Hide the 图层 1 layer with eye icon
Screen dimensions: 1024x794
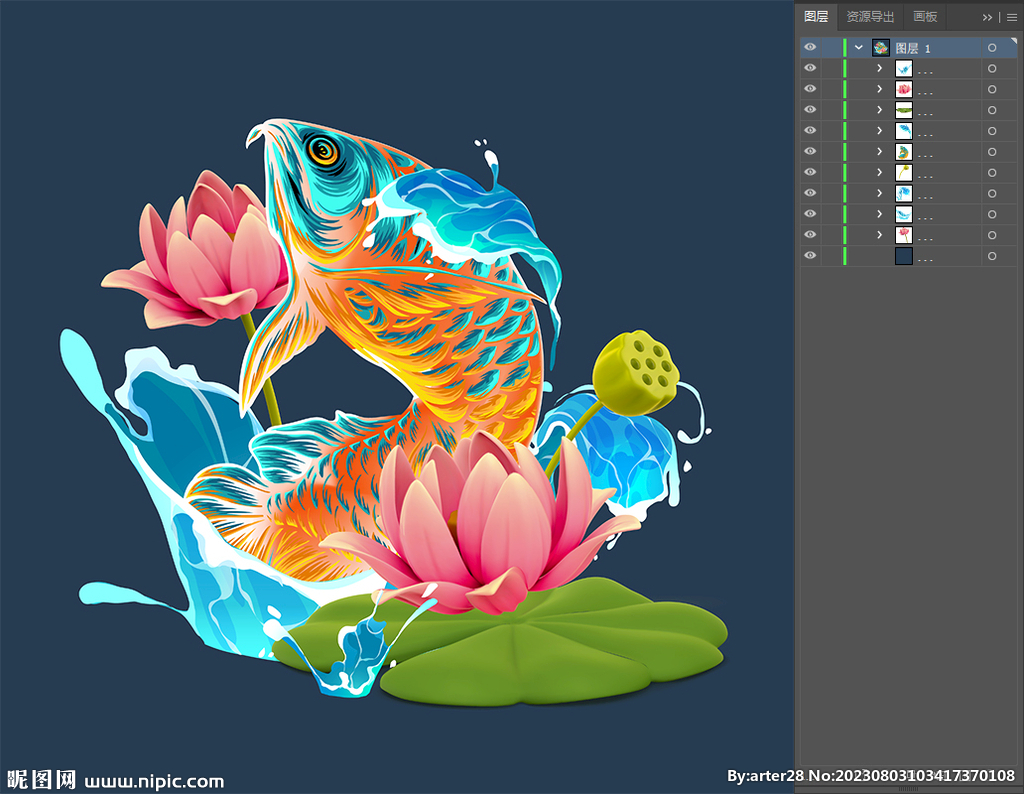[x=810, y=48]
